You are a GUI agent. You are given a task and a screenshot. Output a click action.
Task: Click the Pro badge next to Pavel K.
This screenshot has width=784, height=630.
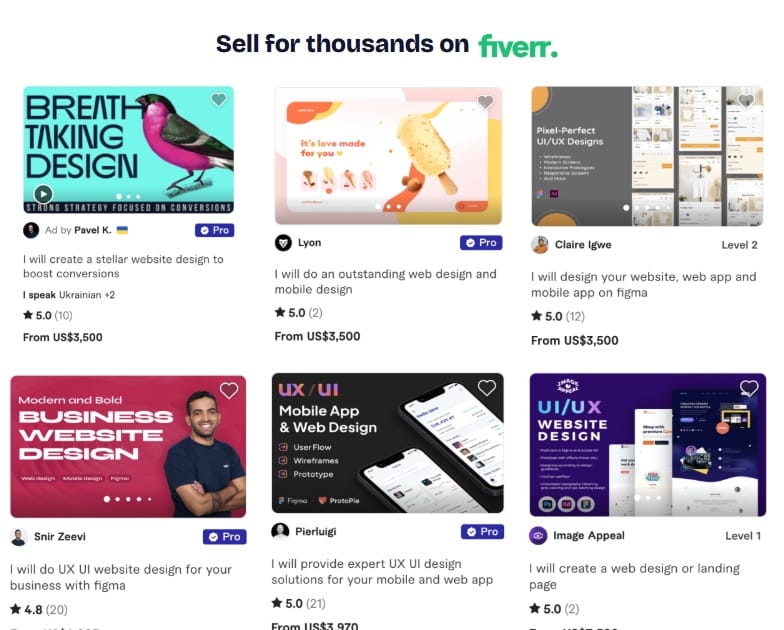(x=214, y=230)
